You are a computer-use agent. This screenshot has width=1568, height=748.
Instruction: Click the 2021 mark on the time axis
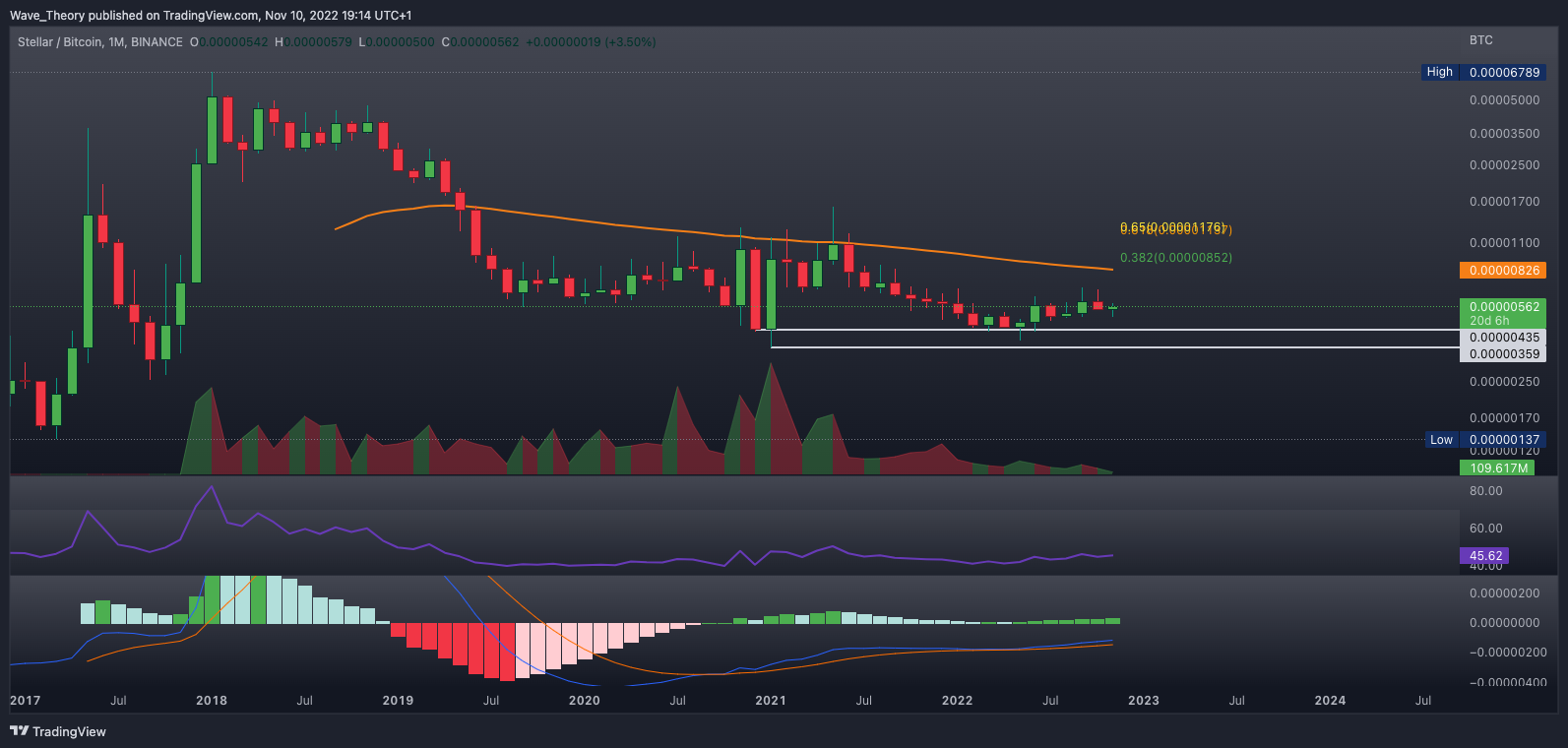click(770, 701)
